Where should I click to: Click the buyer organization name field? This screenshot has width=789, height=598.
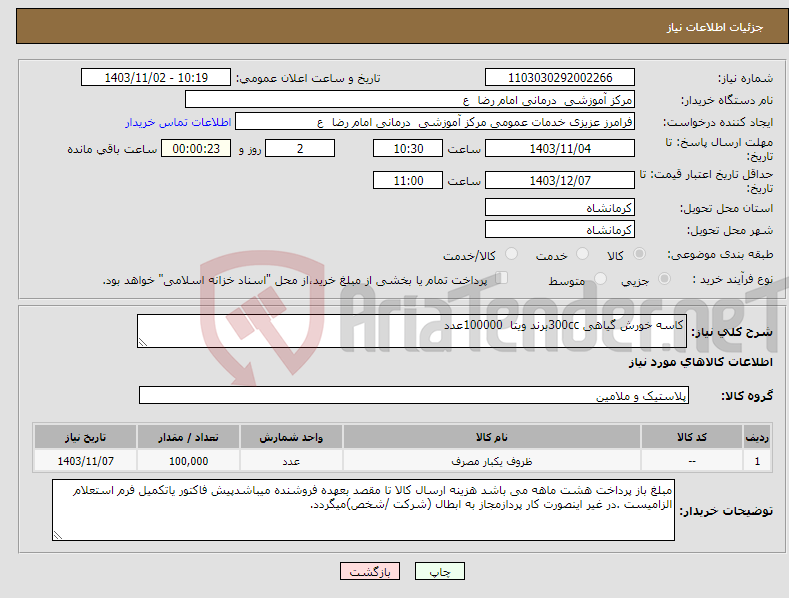(410, 100)
